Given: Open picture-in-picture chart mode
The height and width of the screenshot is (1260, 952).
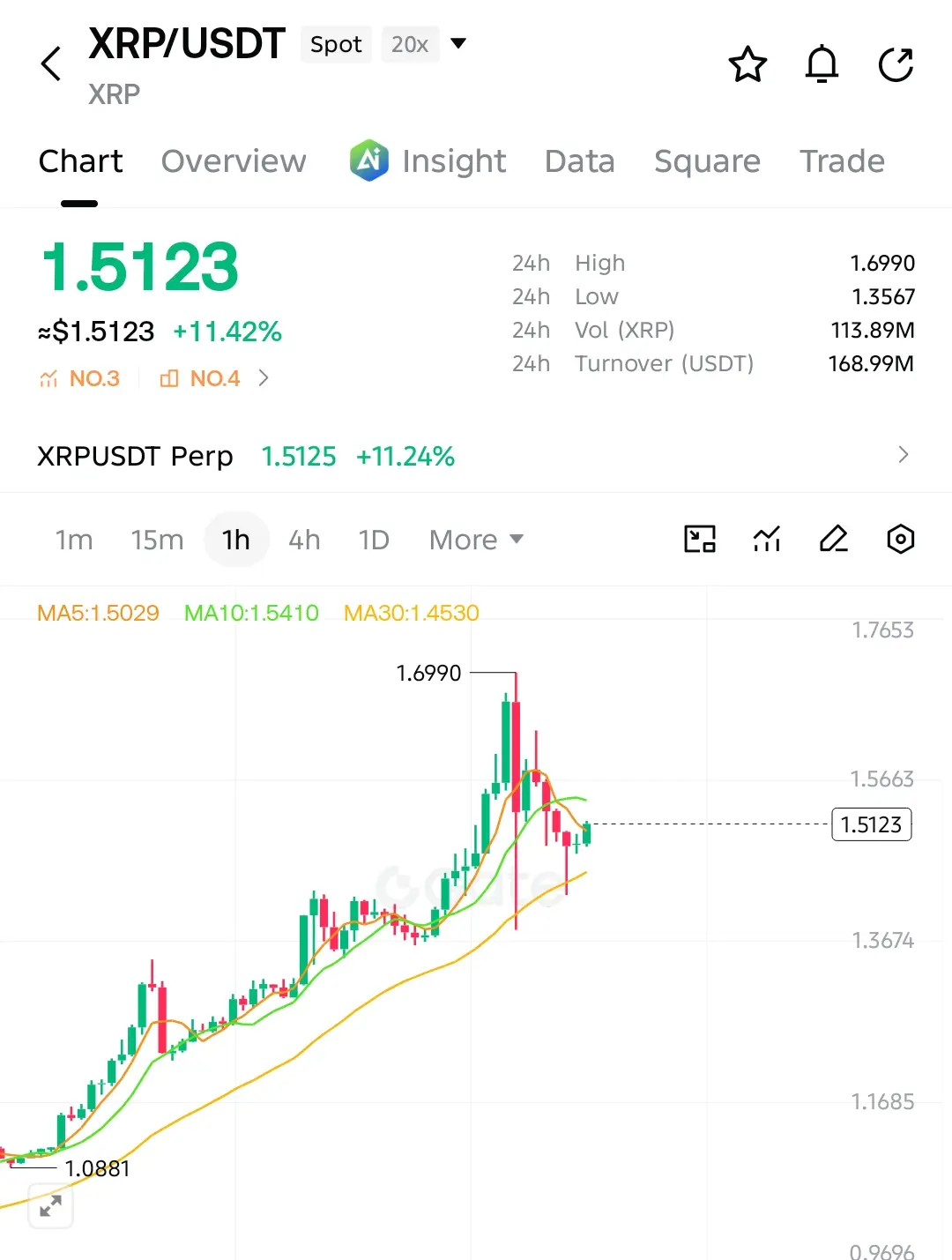Looking at the screenshot, I should [700, 539].
